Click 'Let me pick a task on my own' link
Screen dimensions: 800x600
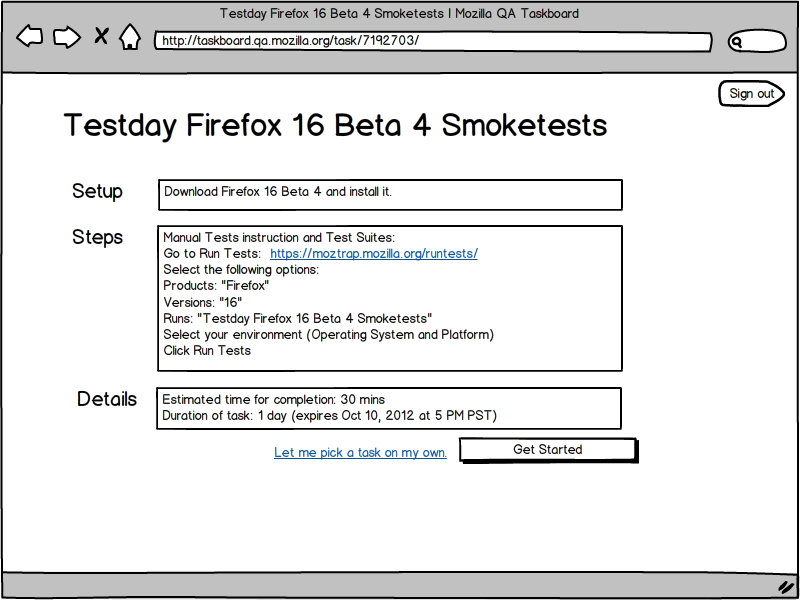click(360, 453)
